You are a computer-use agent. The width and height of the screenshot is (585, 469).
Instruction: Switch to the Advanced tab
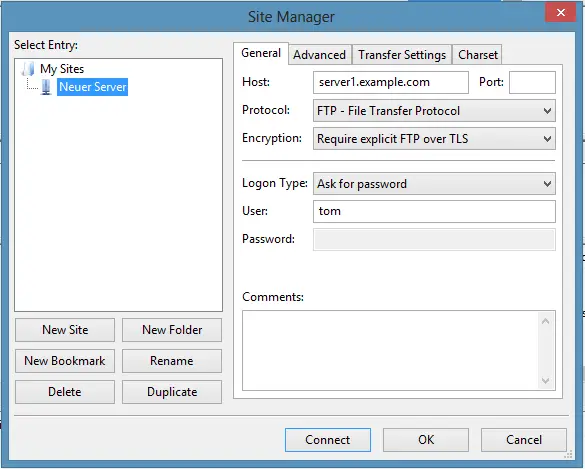(320, 55)
